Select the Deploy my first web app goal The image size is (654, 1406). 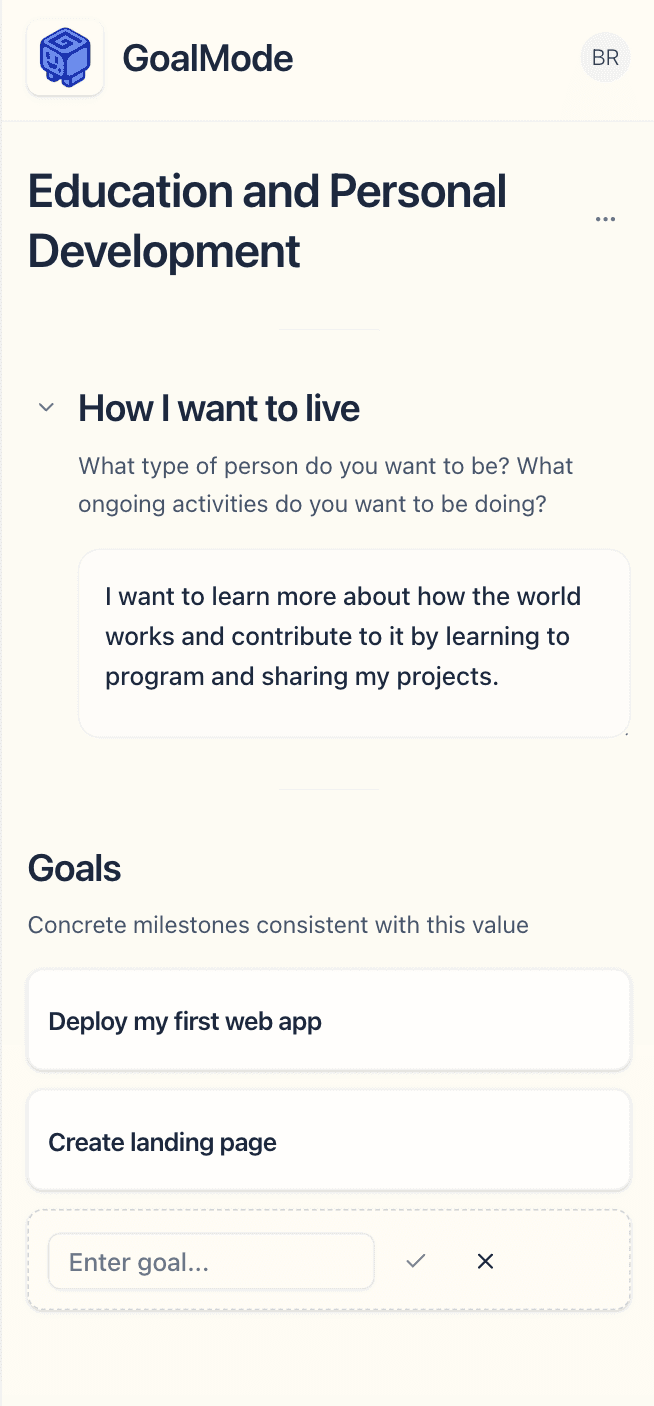point(329,1020)
